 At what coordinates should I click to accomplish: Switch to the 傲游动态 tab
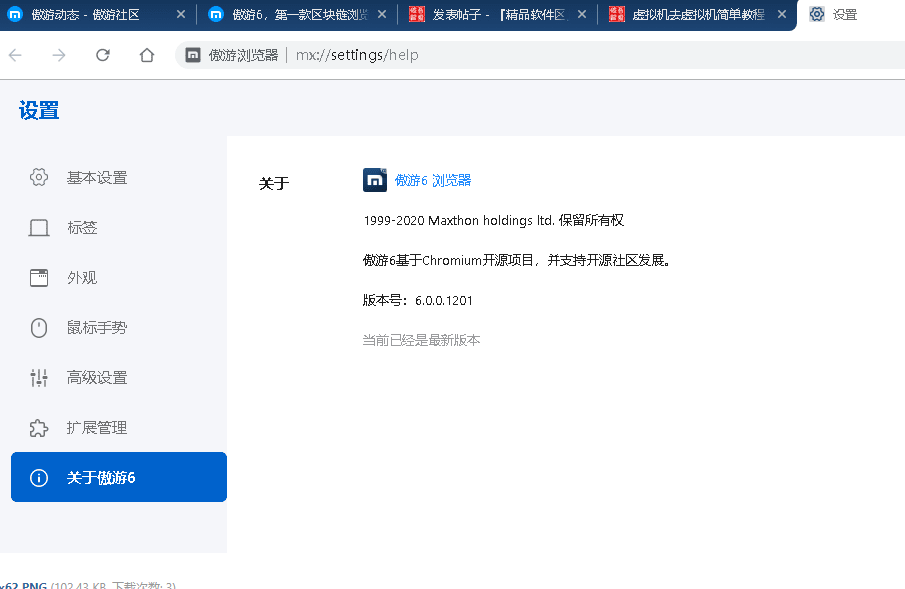click(x=90, y=15)
